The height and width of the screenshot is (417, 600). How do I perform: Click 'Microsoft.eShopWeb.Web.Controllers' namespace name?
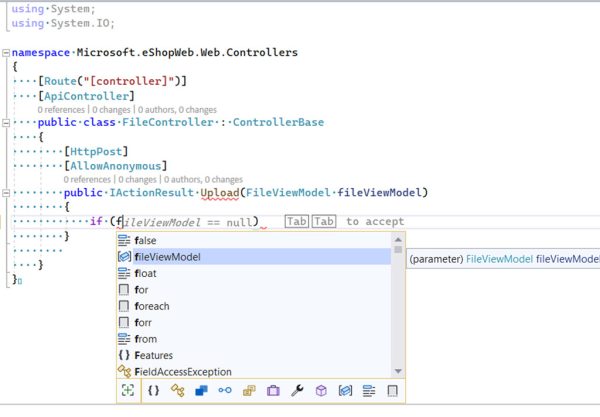[x=187, y=52]
